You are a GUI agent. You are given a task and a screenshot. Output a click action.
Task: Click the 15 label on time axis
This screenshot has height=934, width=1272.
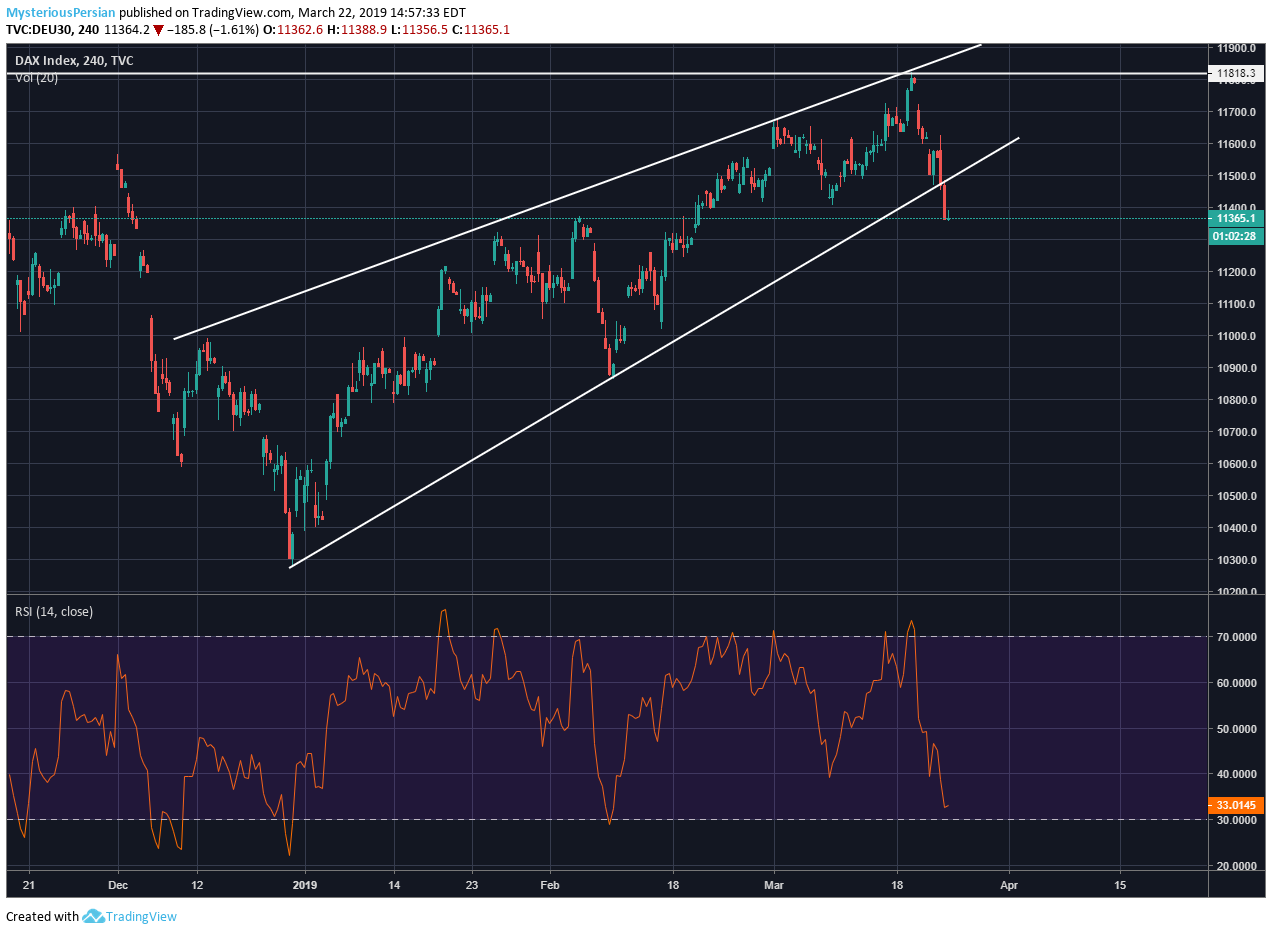tap(1120, 885)
